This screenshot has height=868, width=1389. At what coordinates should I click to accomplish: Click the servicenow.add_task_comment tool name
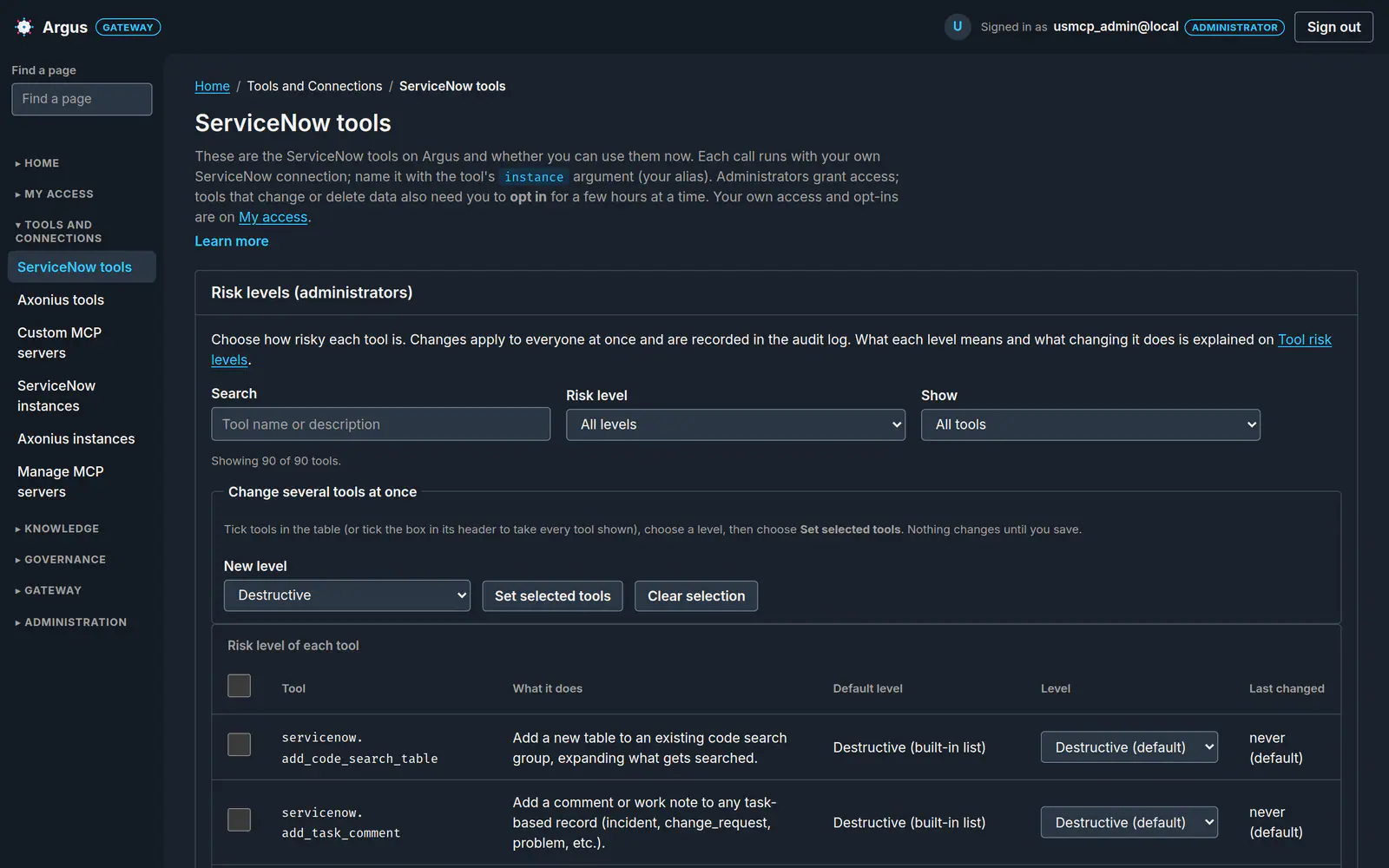[x=341, y=823]
